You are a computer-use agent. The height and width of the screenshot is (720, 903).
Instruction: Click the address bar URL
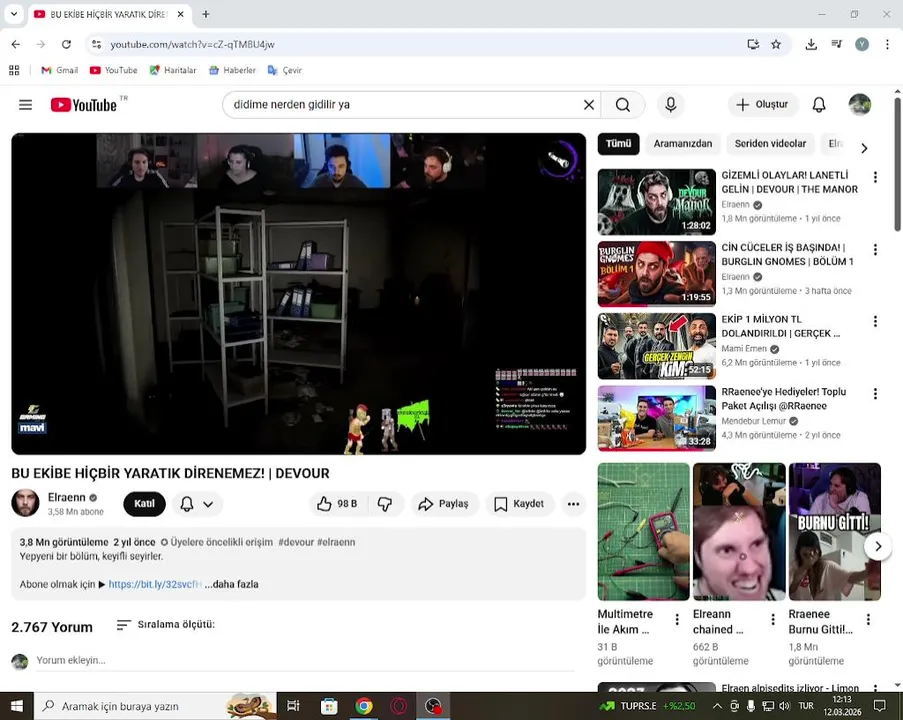[x=192, y=44]
